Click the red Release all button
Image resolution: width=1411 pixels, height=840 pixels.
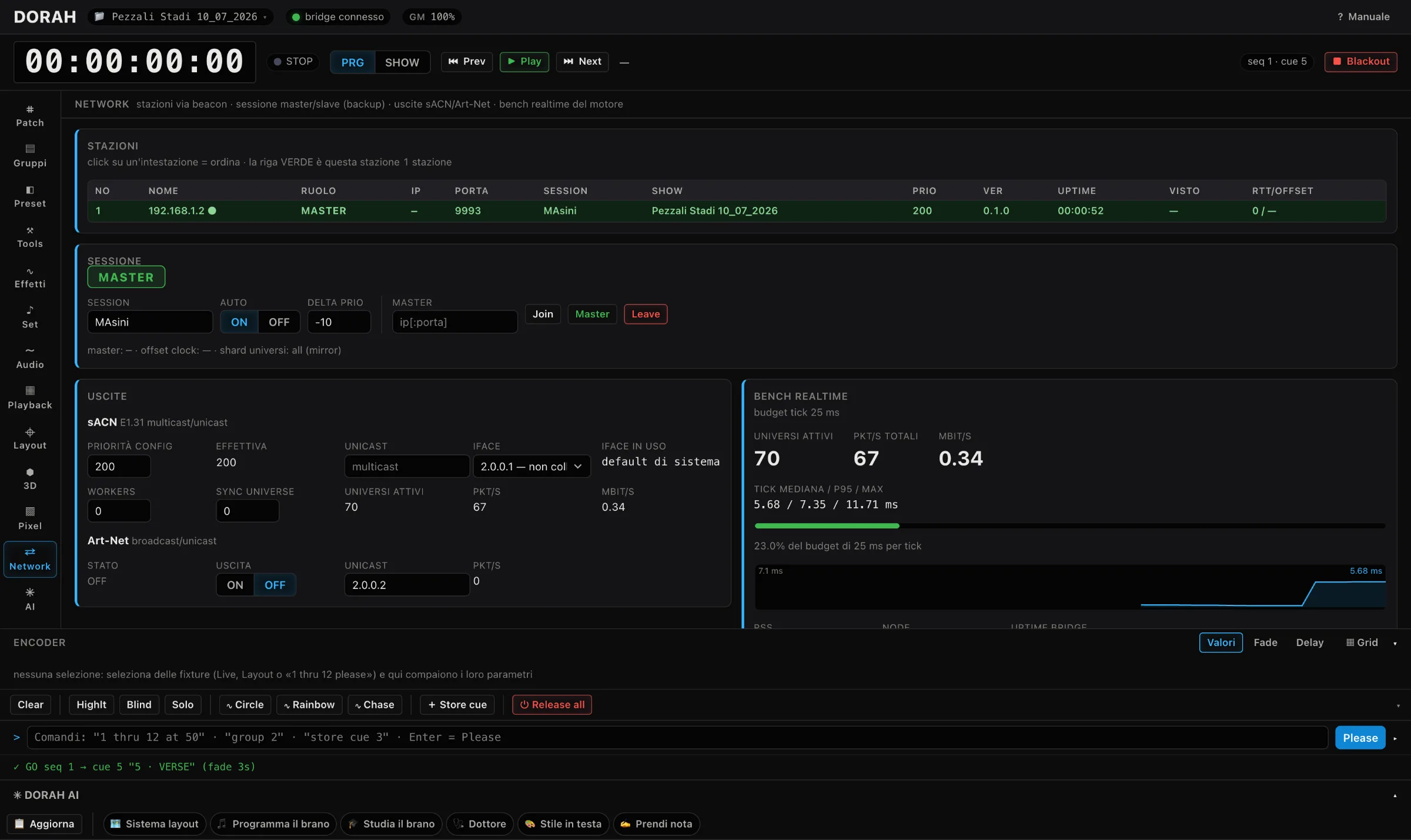(x=552, y=705)
